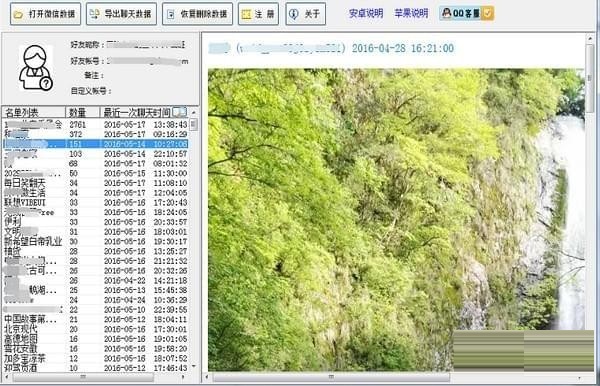Click the up arrow of contact list scrollbar

[194, 112]
